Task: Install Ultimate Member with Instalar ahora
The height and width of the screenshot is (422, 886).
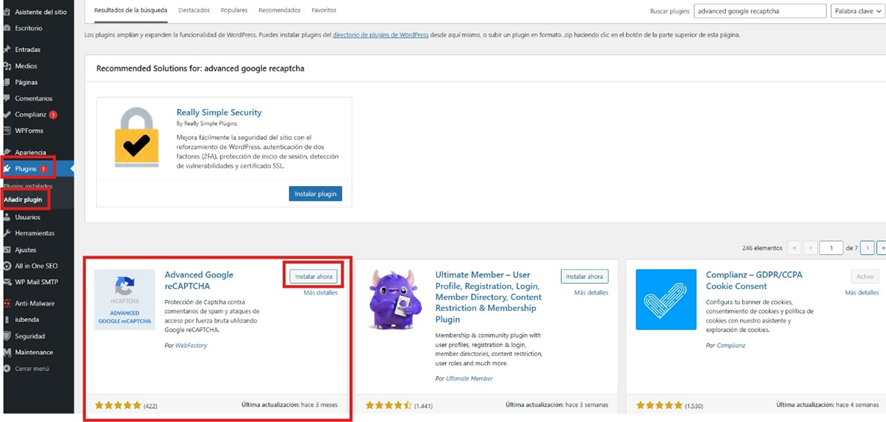Action: click(x=585, y=276)
